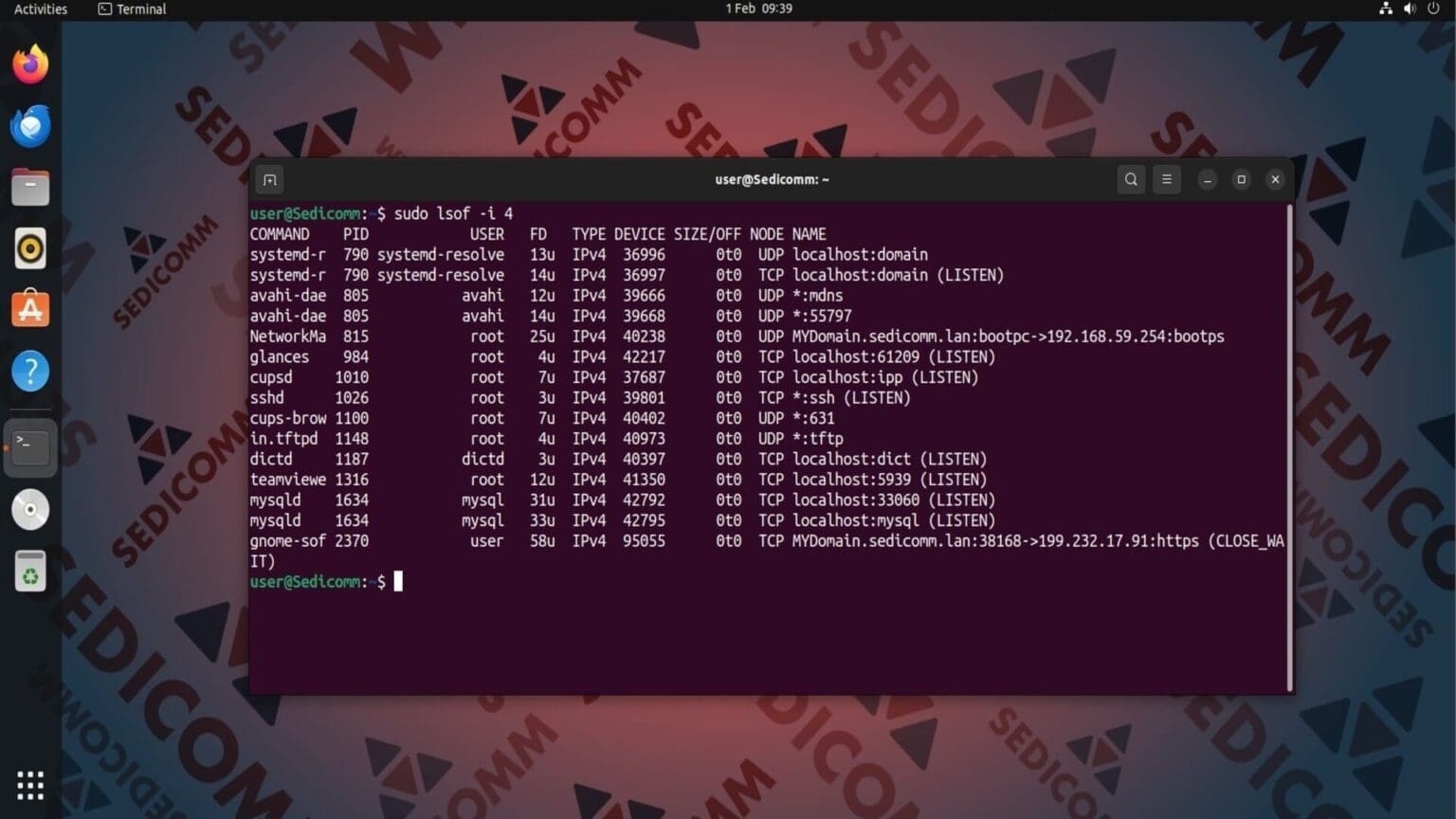
Task: Open Rhythmbox music player
Action: click(x=30, y=248)
